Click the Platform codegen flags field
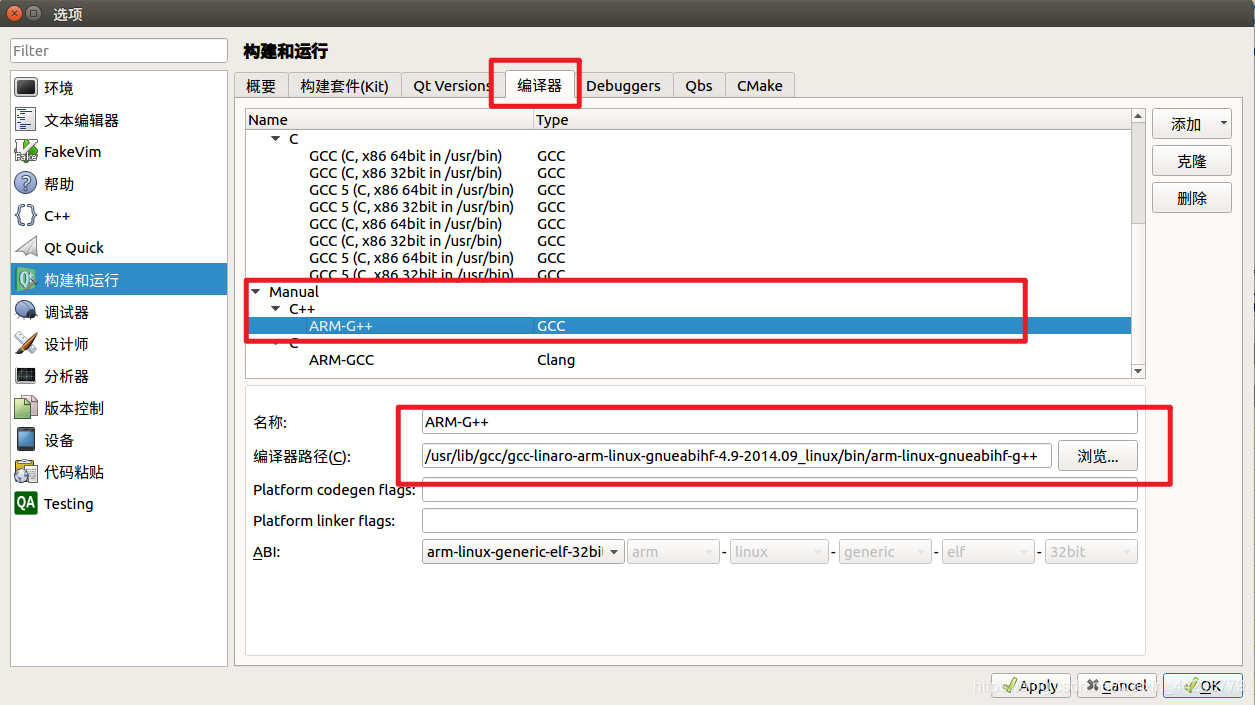1255x705 pixels. (780, 490)
